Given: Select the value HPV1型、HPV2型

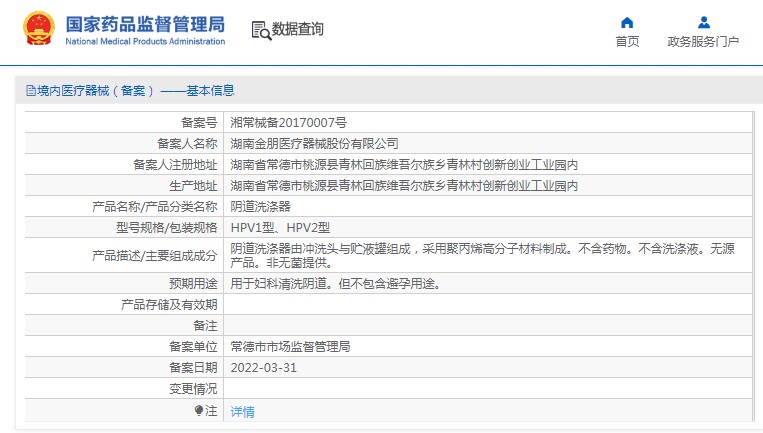Looking at the screenshot, I should coord(280,228).
